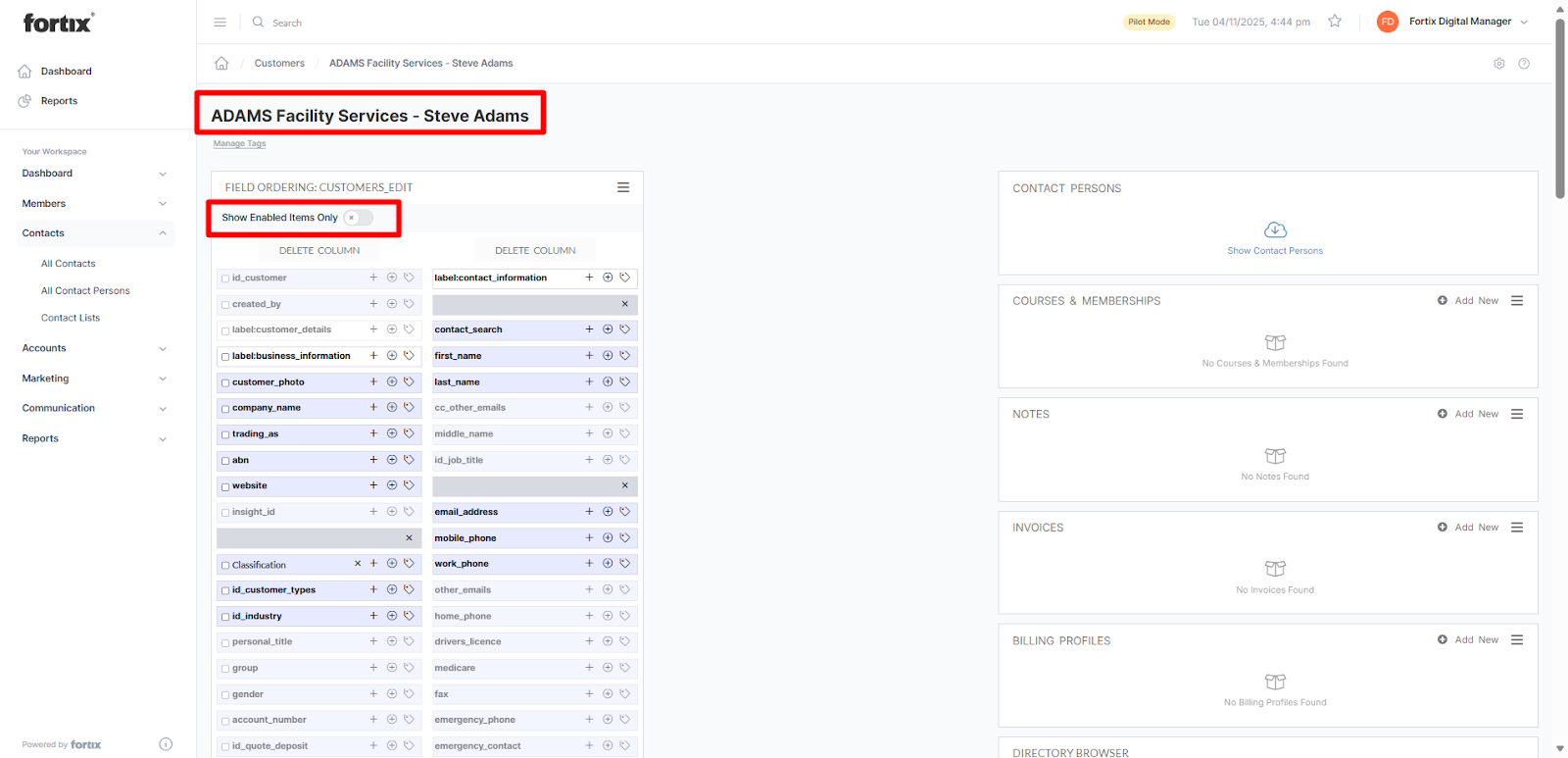Click the home breadcrumb icon
Viewport: 1568px width, 758px height.
click(x=221, y=64)
